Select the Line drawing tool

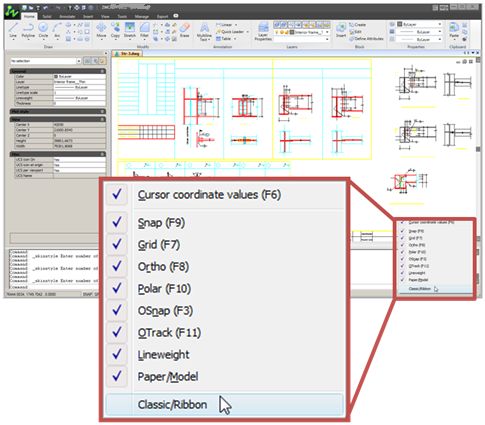point(13,30)
